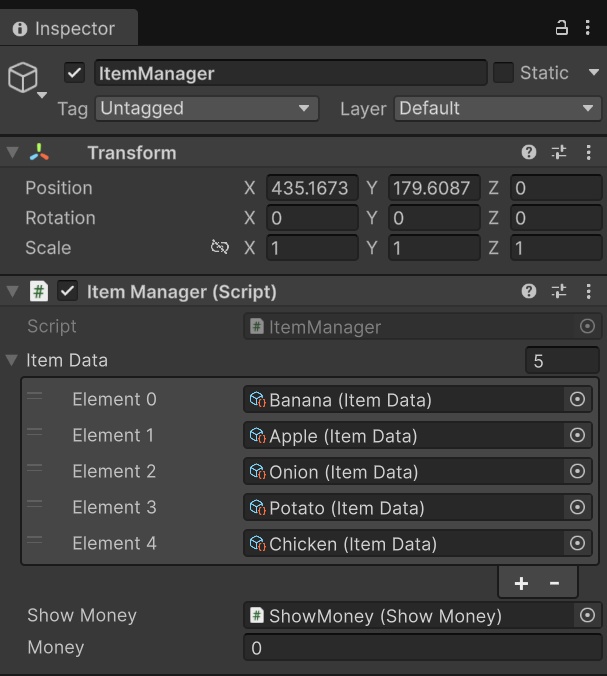Open object picker for Onion element
607x676 pixels.
pos(577,471)
